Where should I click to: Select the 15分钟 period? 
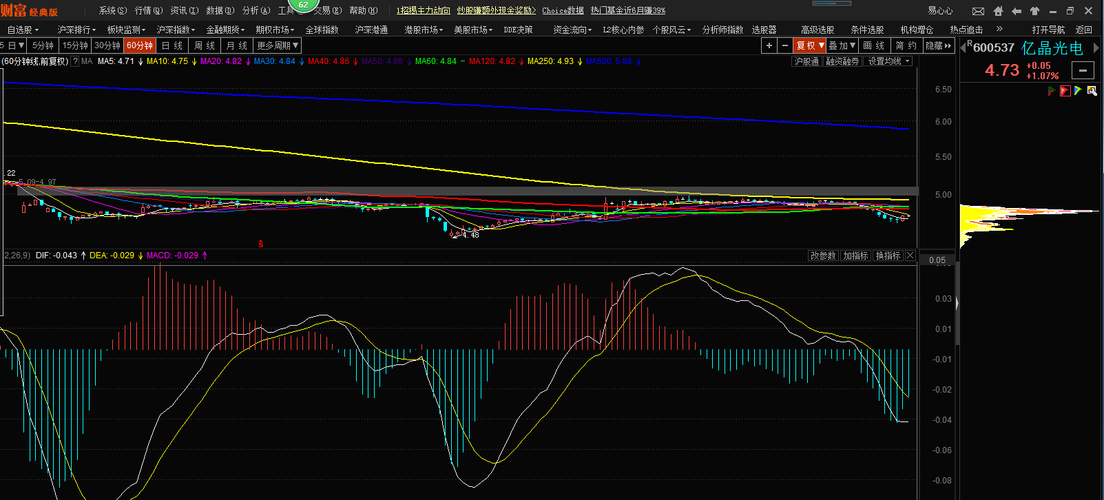(75, 45)
